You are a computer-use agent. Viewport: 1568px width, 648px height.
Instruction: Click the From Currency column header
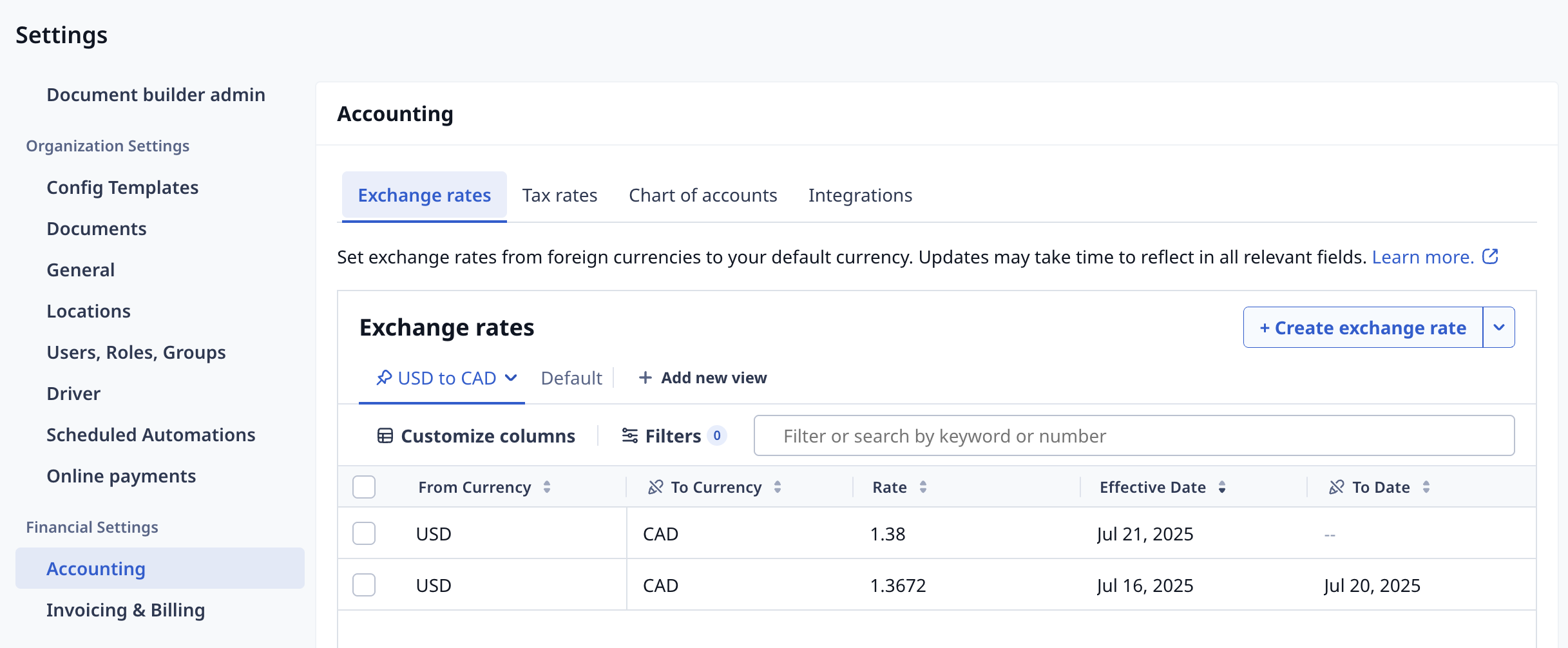click(x=475, y=487)
